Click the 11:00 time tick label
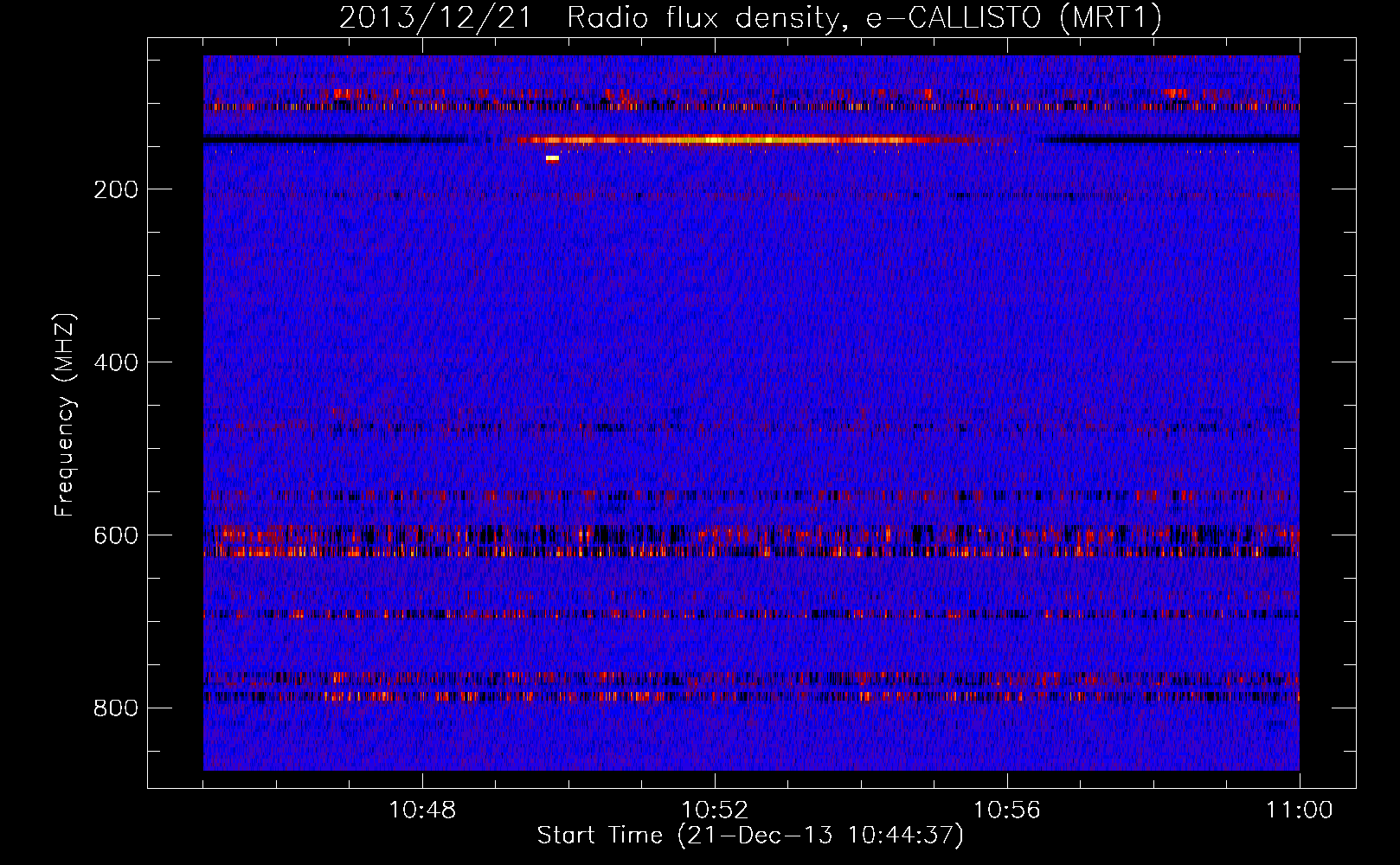The image size is (1400, 865). click(x=1300, y=811)
